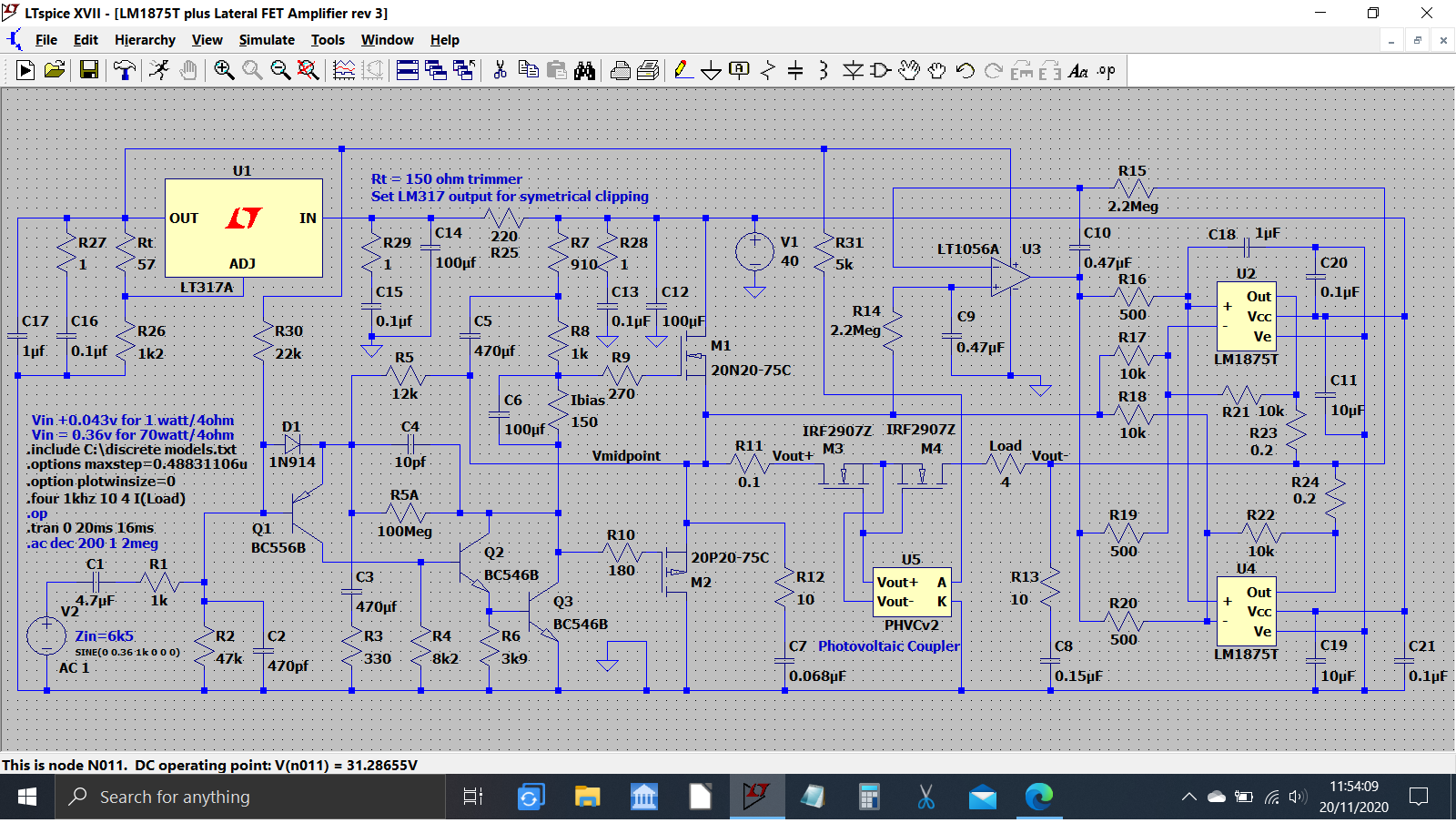Open the Window menu
The width and height of the screenshot is (1456, 823).
[388, 40]
